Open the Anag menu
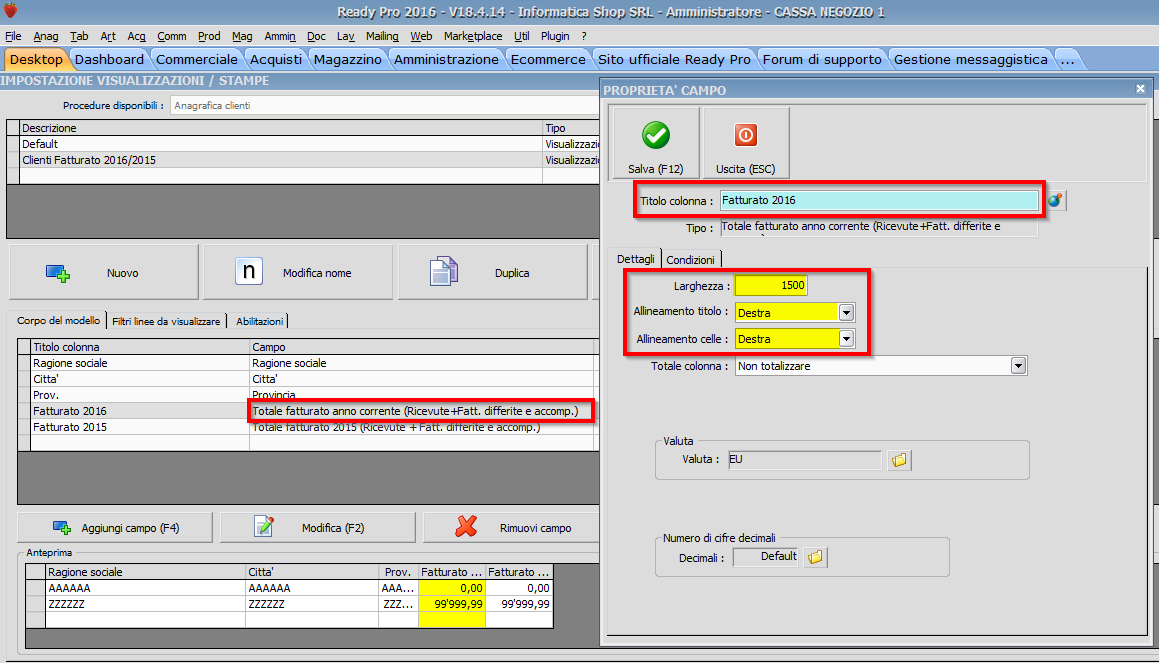The height and width of the screenshot is (663, 1159). [x=46, y=36]
